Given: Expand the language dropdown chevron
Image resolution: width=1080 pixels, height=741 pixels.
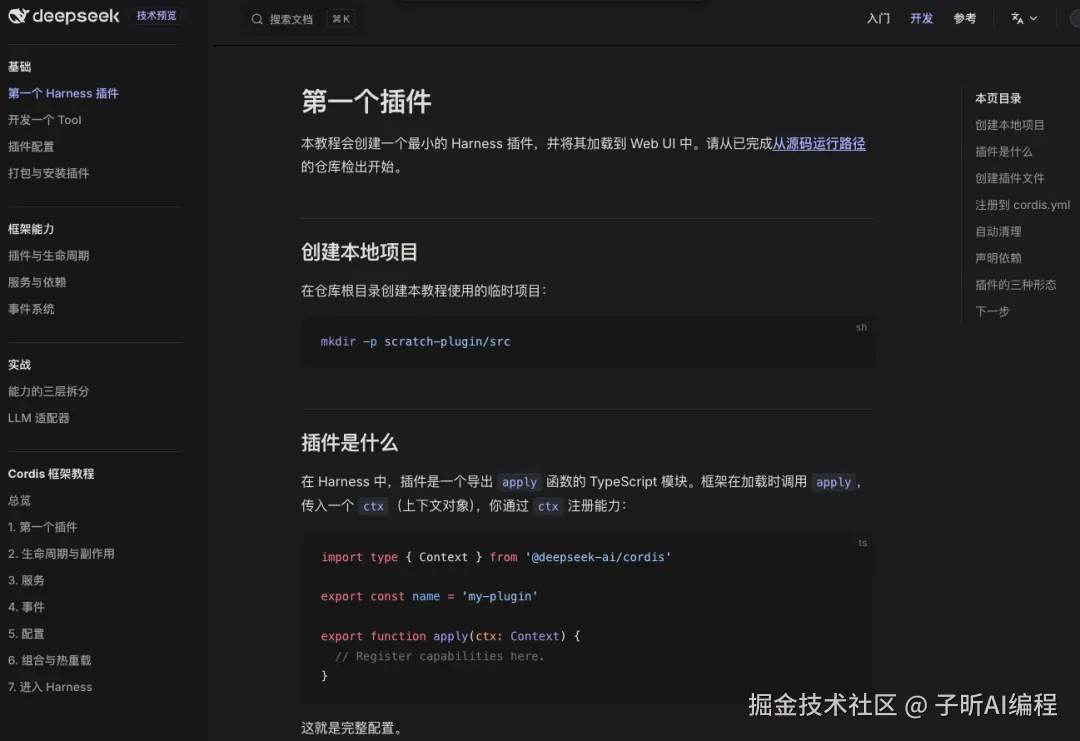Looking at the screenshot, I should 1033,19.
